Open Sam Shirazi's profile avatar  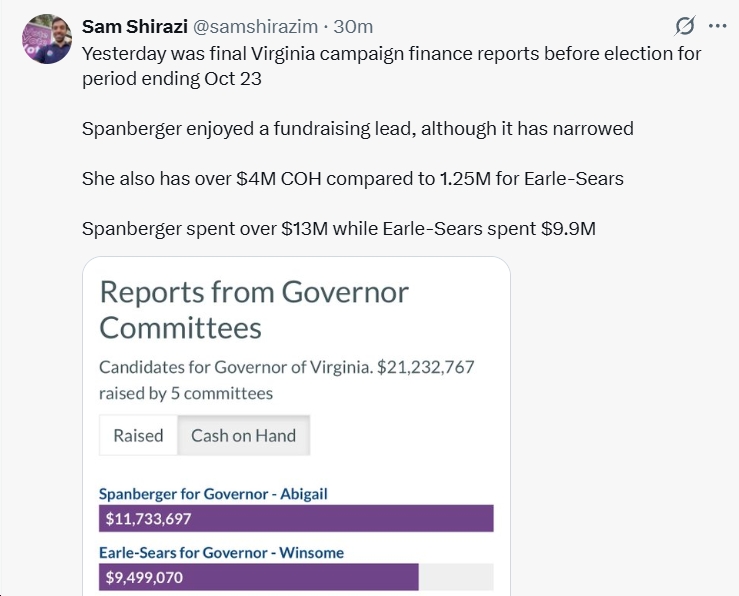[44, 39]
